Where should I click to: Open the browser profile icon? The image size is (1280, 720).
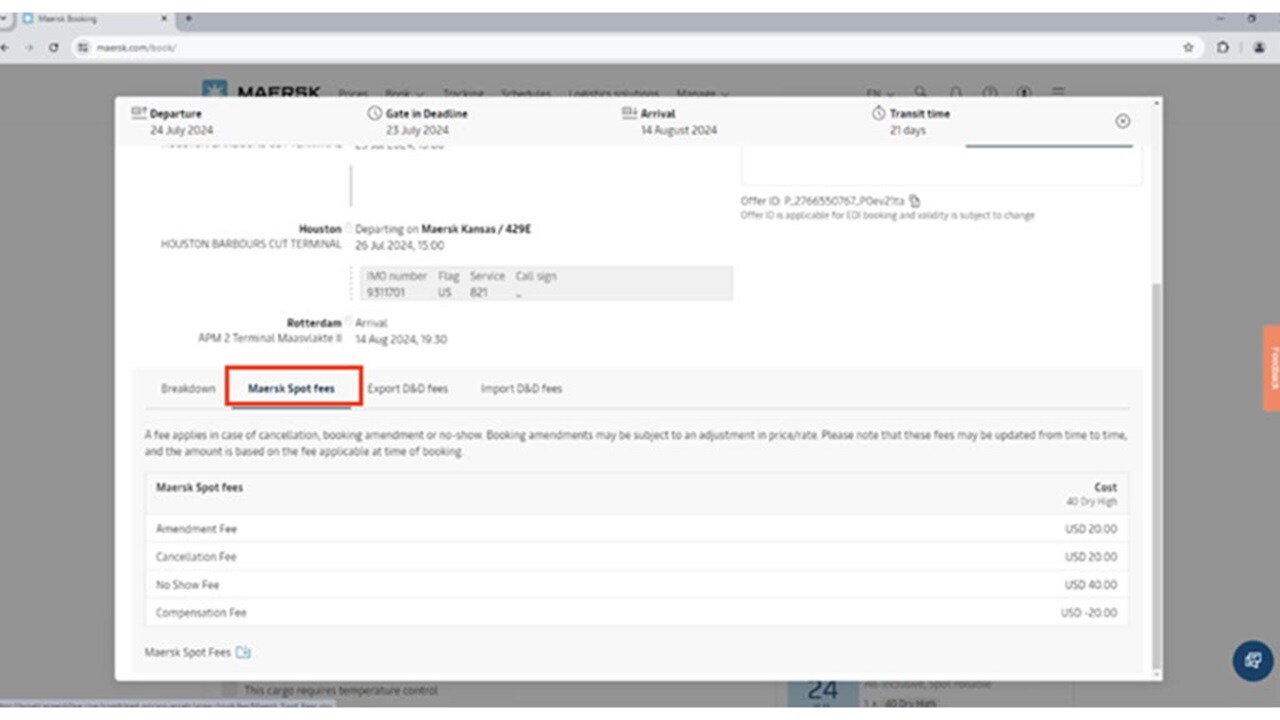1259,47
